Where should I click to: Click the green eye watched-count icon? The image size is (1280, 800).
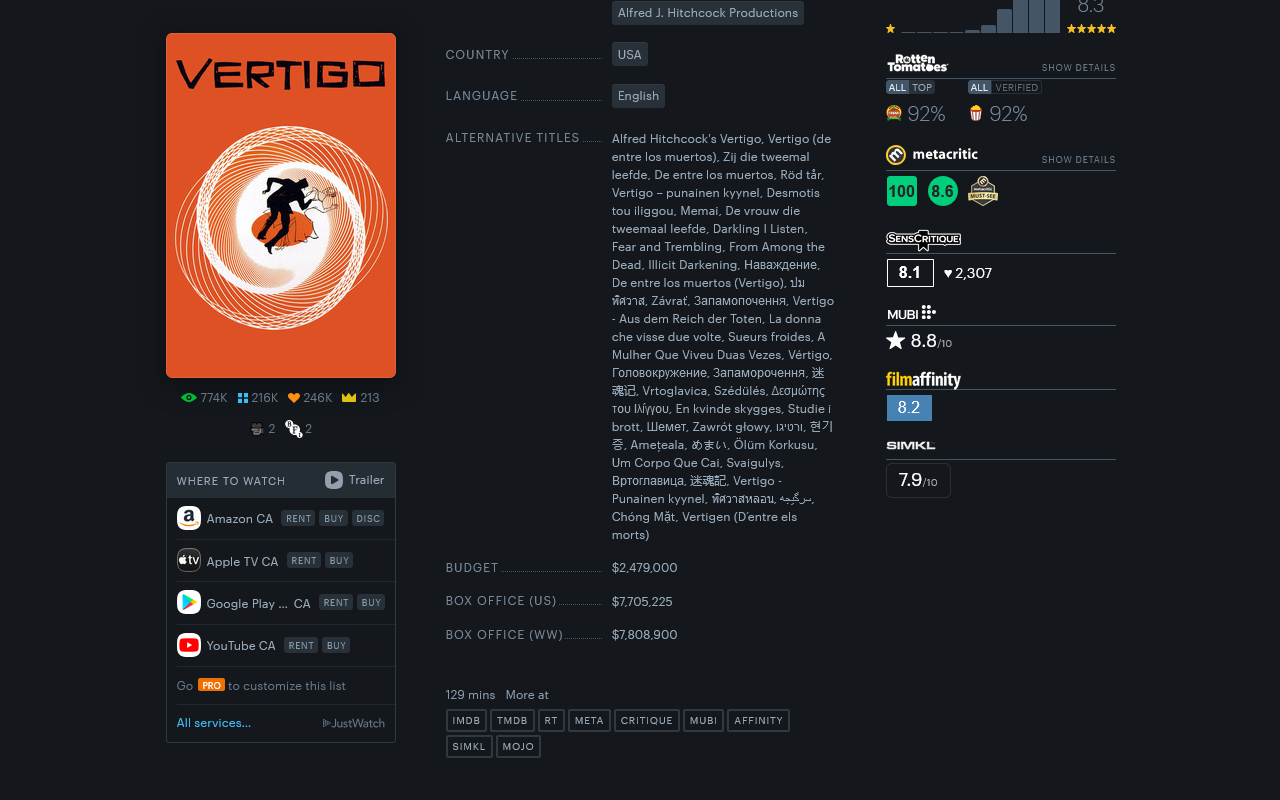coord(188,397)
